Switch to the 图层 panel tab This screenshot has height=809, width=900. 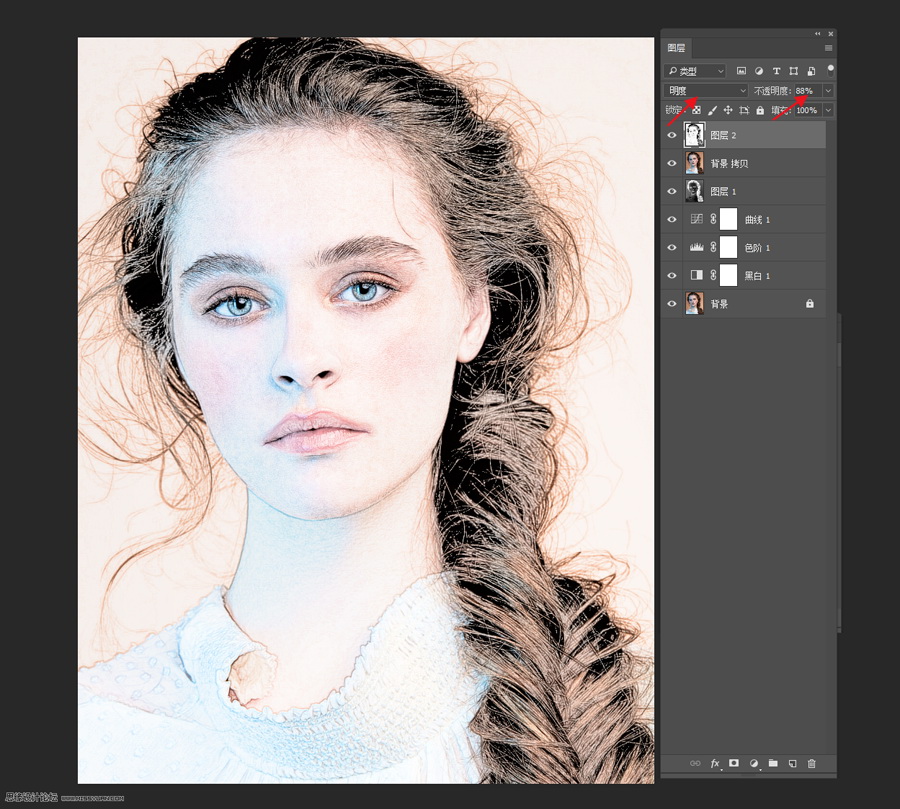coord(676,48)
